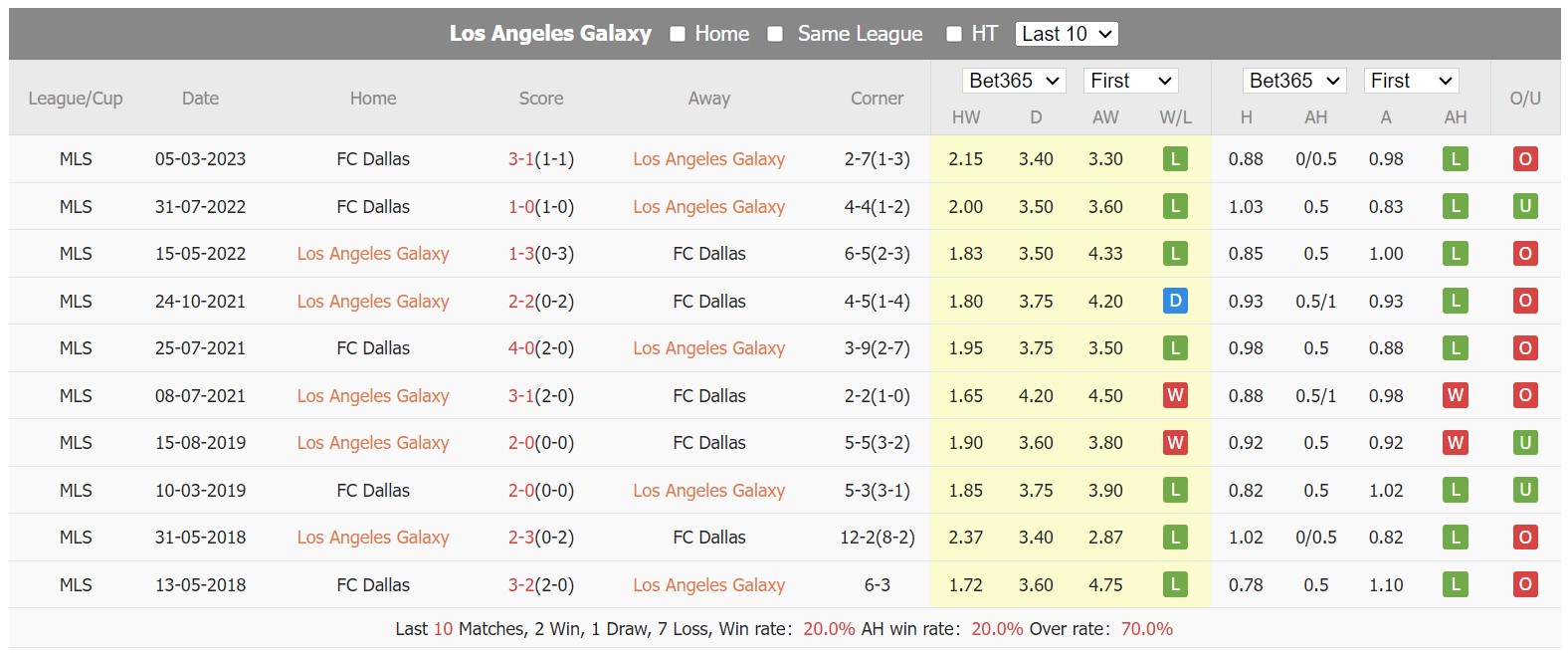
Task: Click the blue D badge for the 24-10-2021 match
Action: 1175,301
